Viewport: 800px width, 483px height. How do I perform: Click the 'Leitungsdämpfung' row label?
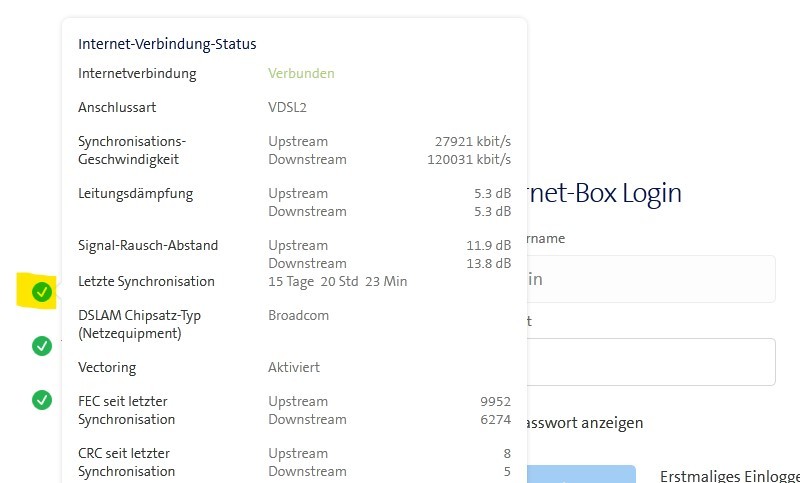135,193
